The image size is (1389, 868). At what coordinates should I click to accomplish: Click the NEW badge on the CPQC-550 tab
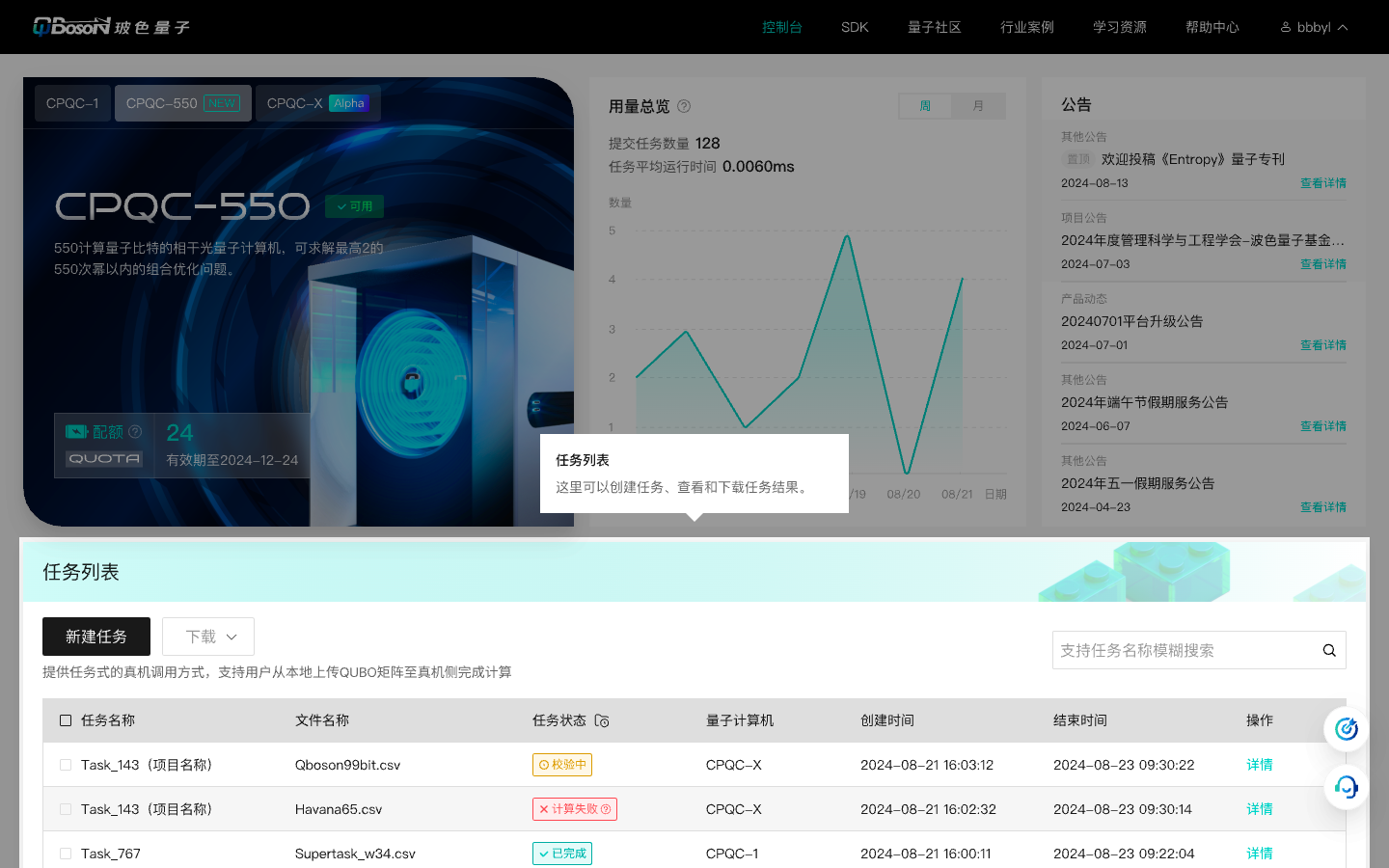click(x=222, y=103)
